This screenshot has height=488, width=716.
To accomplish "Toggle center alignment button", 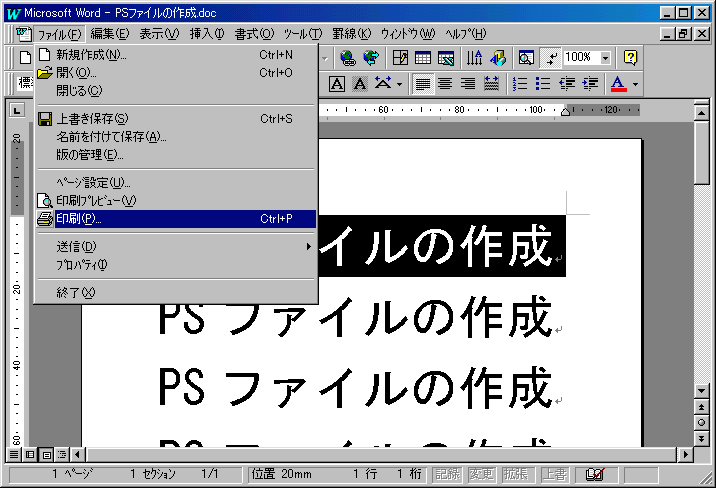I will pyautogui.click(x=445, y=84).
